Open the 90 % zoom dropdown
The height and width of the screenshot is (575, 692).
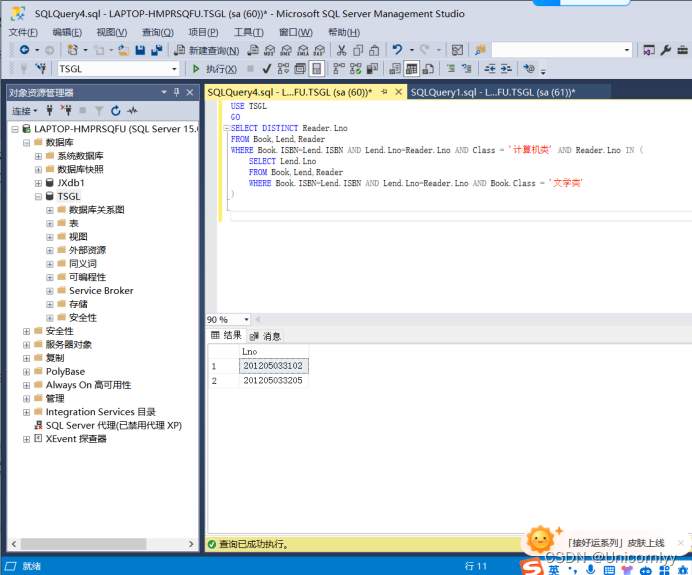246,319
